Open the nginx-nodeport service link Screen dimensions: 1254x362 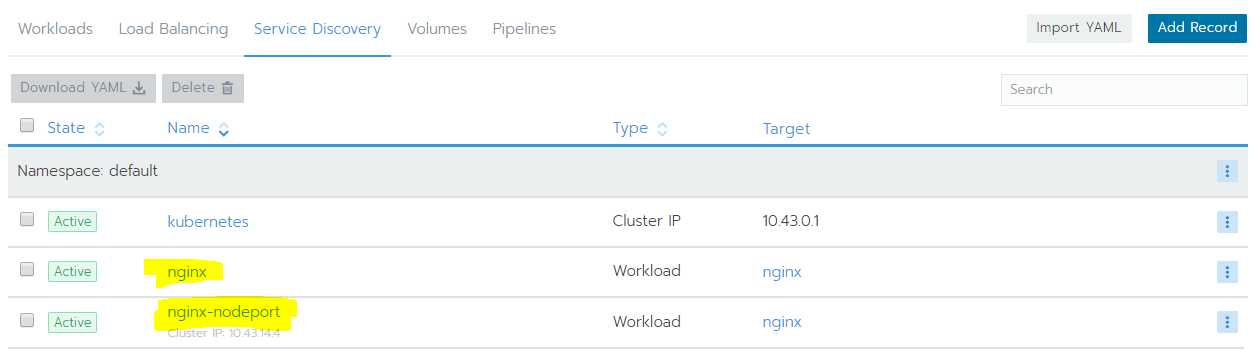(224, 312)
